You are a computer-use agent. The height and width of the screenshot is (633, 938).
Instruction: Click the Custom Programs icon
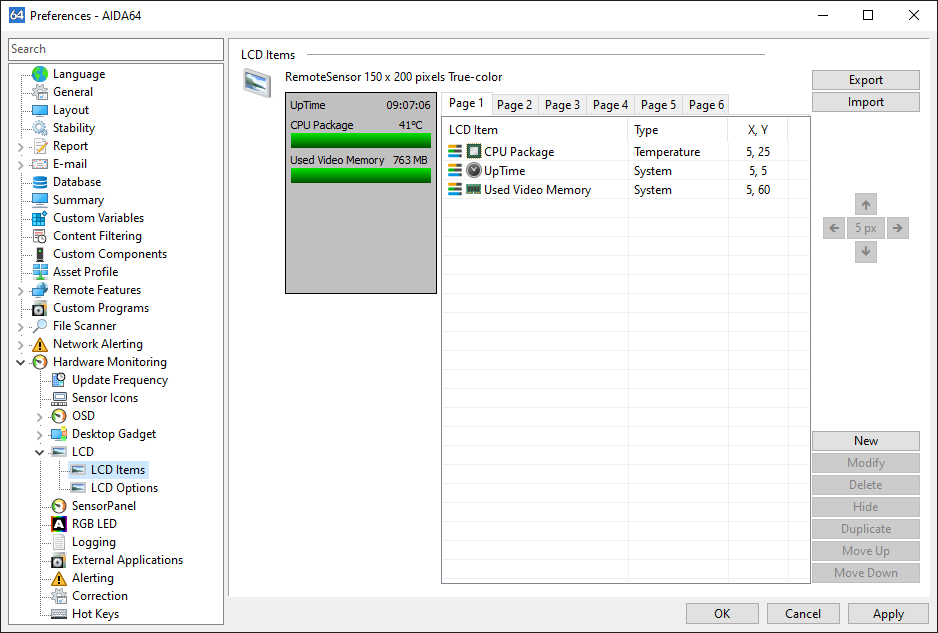tap(40, 308)
